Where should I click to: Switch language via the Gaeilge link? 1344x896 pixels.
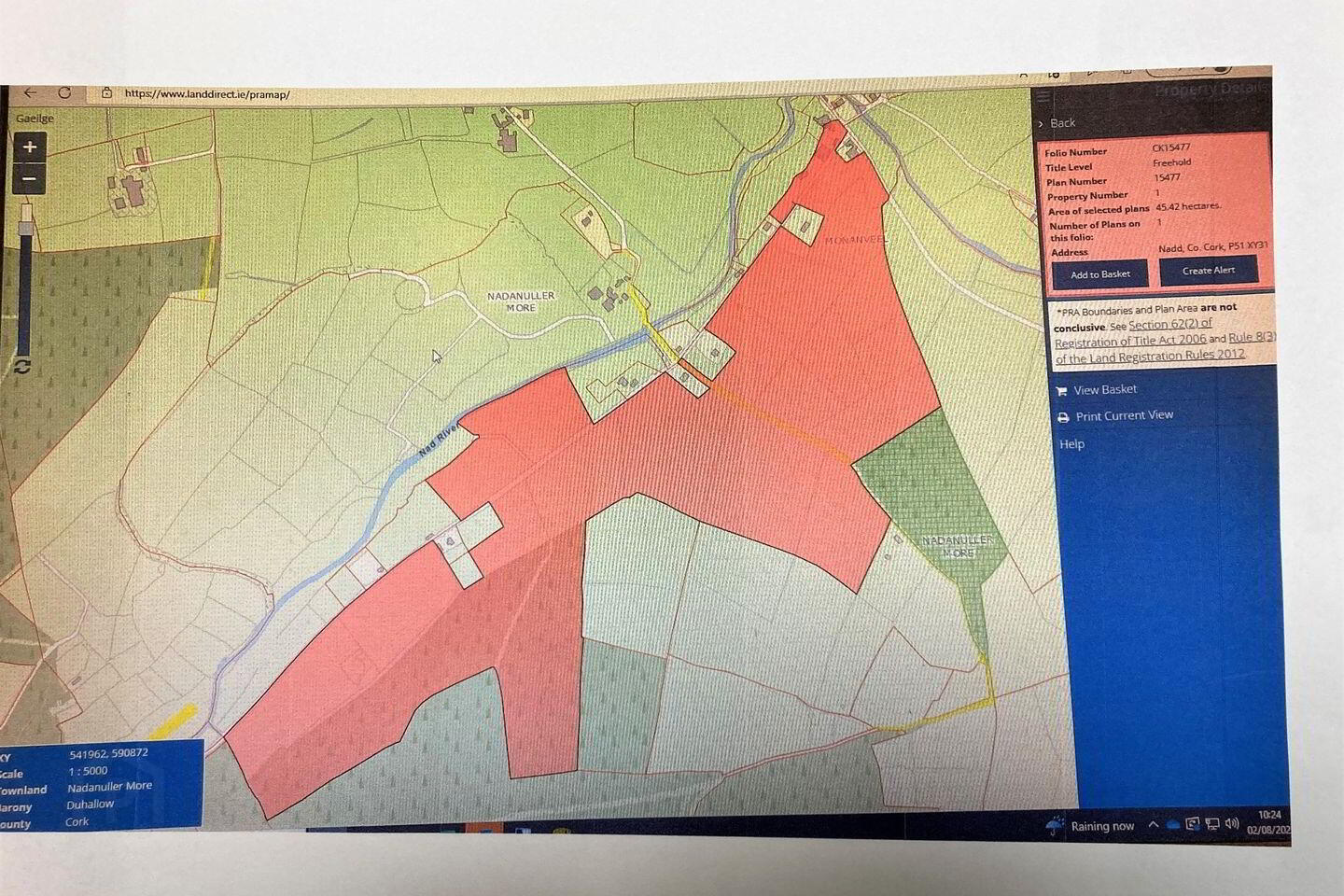point(35,119)
